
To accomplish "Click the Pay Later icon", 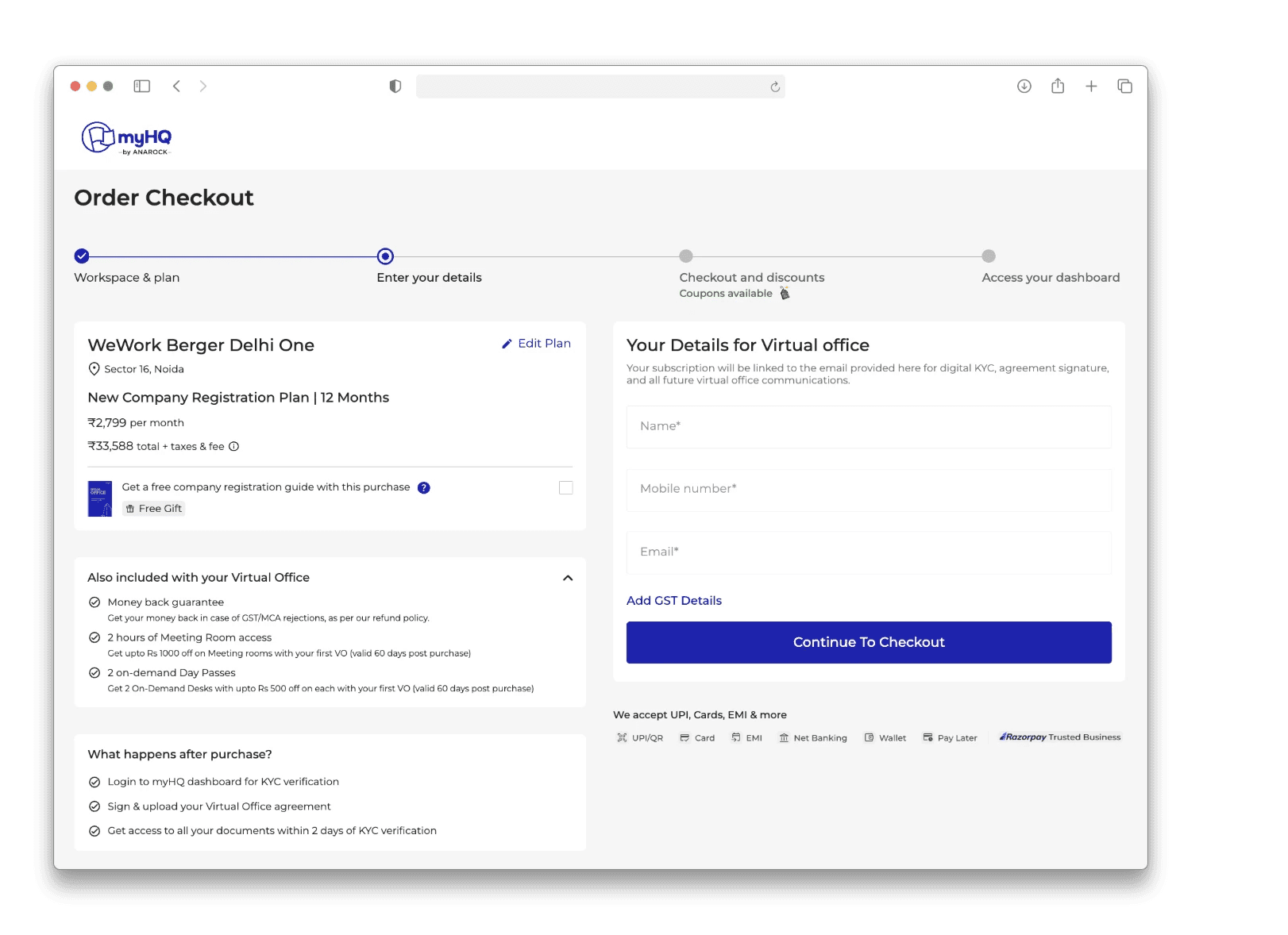I will pyautogui.click(x=927, y=737).
